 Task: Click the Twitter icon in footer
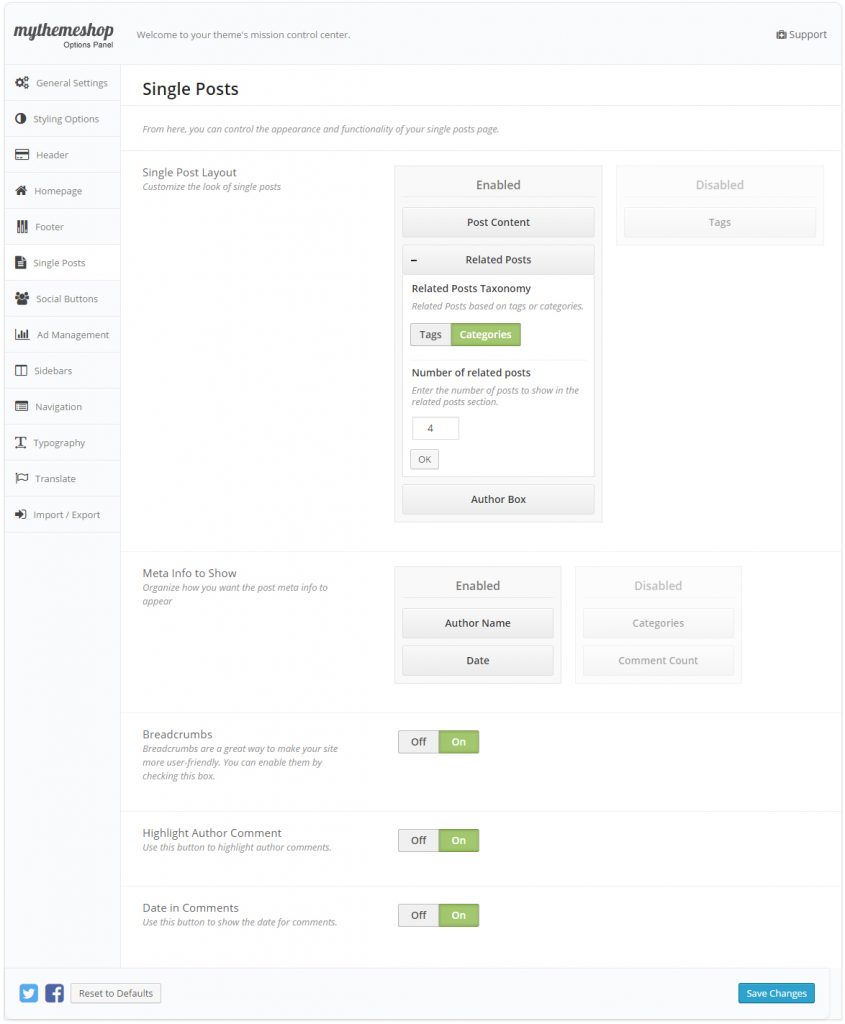[x=29, y=993]
